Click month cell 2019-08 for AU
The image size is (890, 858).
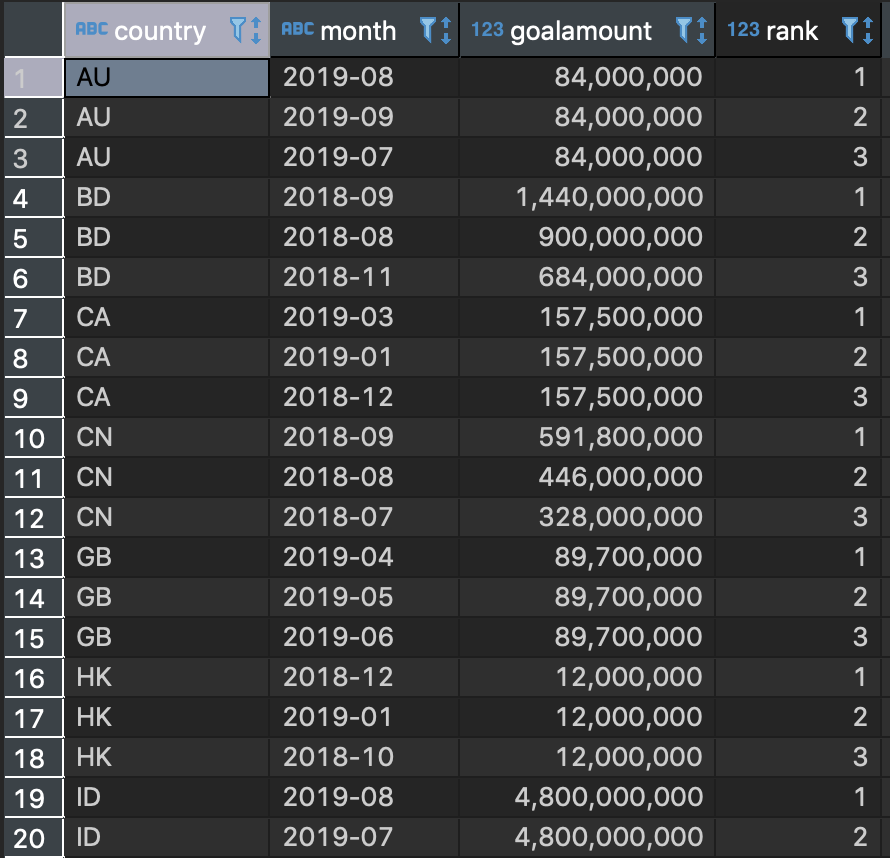(364, 78)
